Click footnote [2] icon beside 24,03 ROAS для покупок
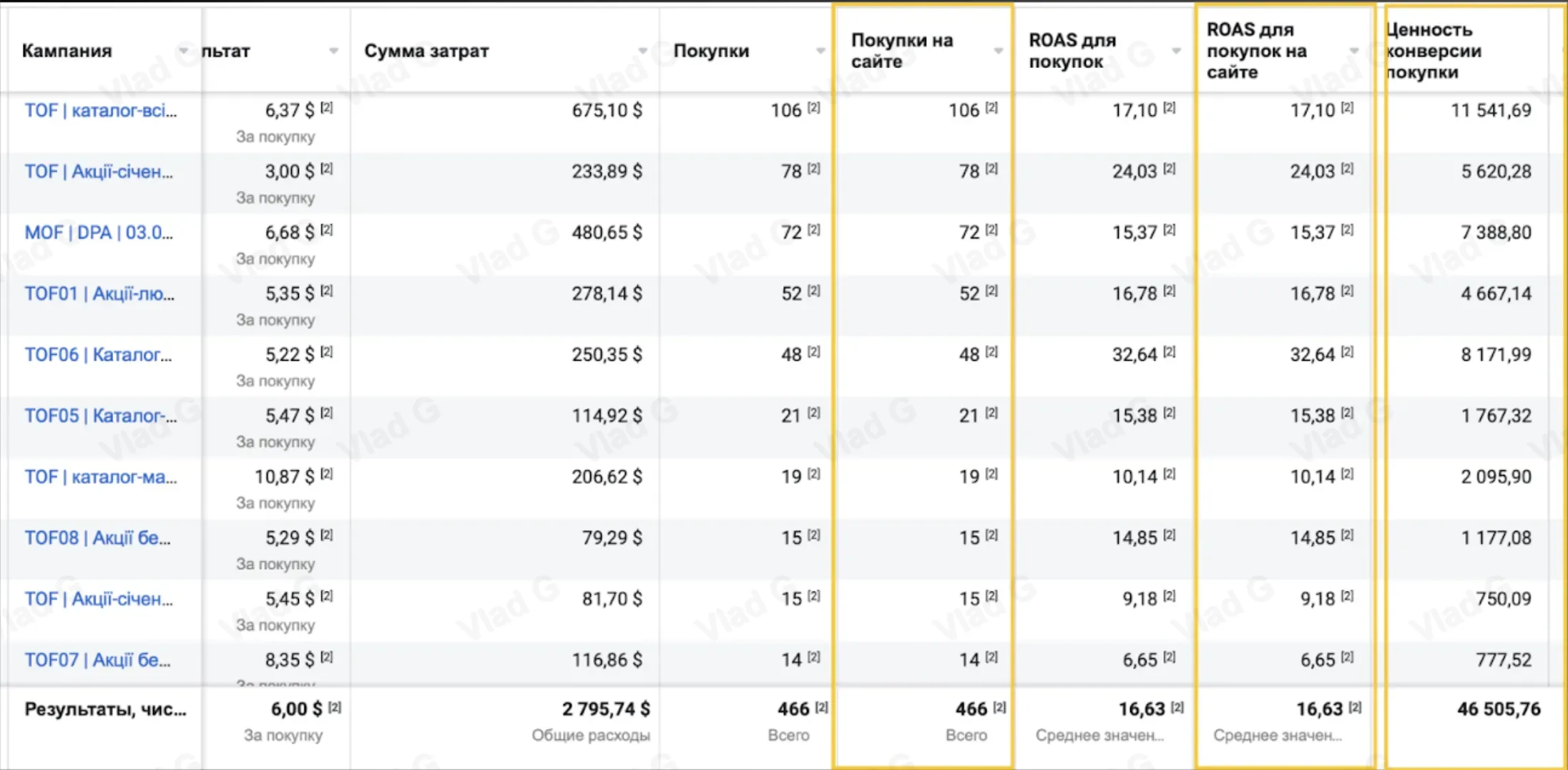 coord(1170,168)
